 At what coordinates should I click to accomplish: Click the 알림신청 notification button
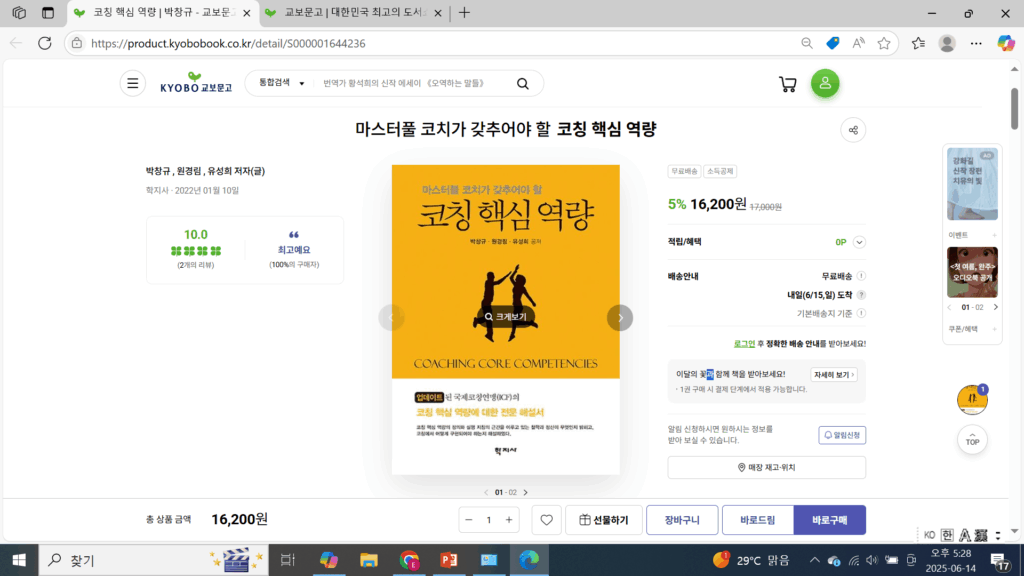point(842,435)
